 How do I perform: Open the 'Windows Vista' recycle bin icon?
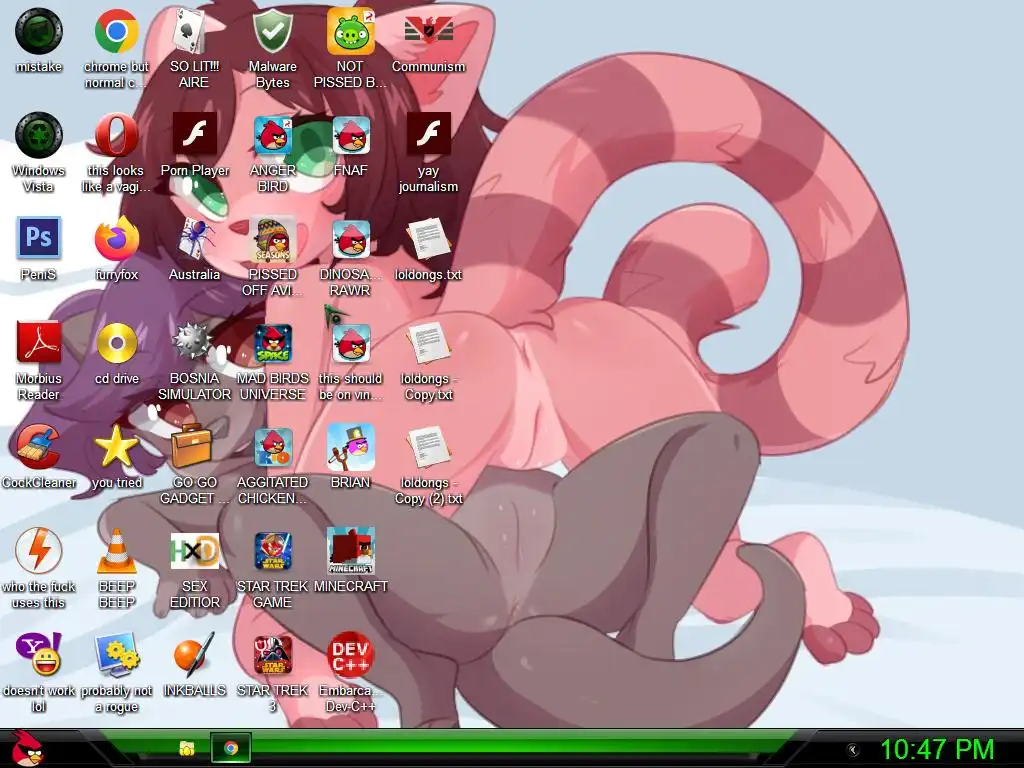(39, 135)
